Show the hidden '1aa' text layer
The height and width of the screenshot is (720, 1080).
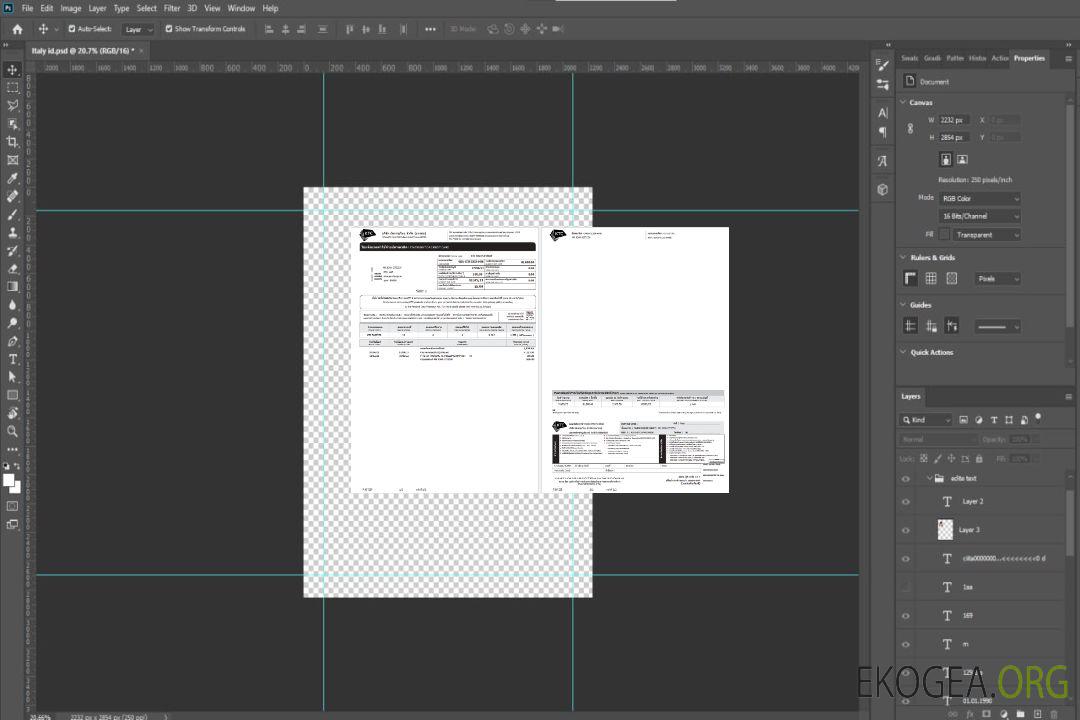coord(906,587)
